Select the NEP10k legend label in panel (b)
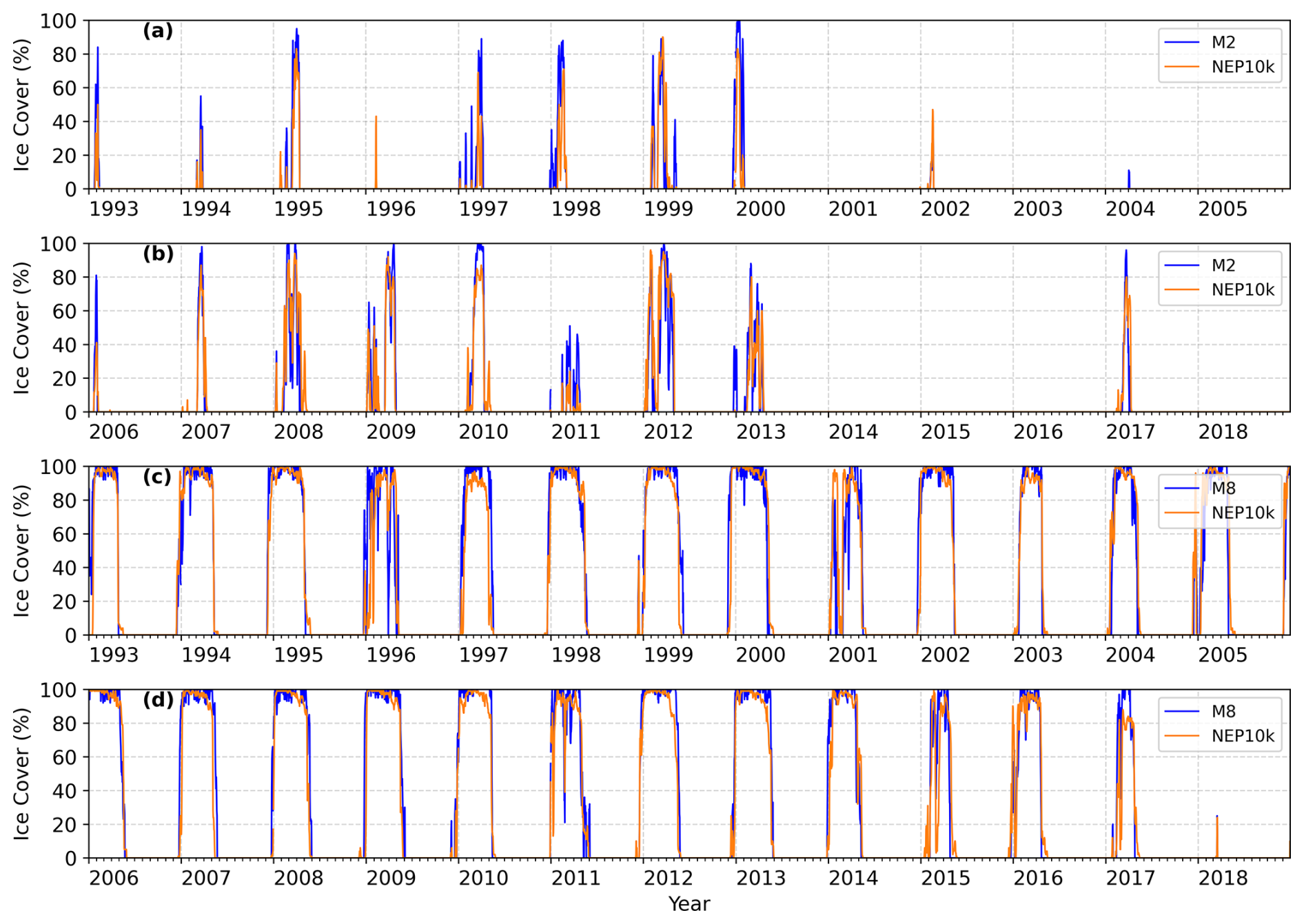Image resolution: width=1304 pixels, height=924 pixels. click(1243, 290)
